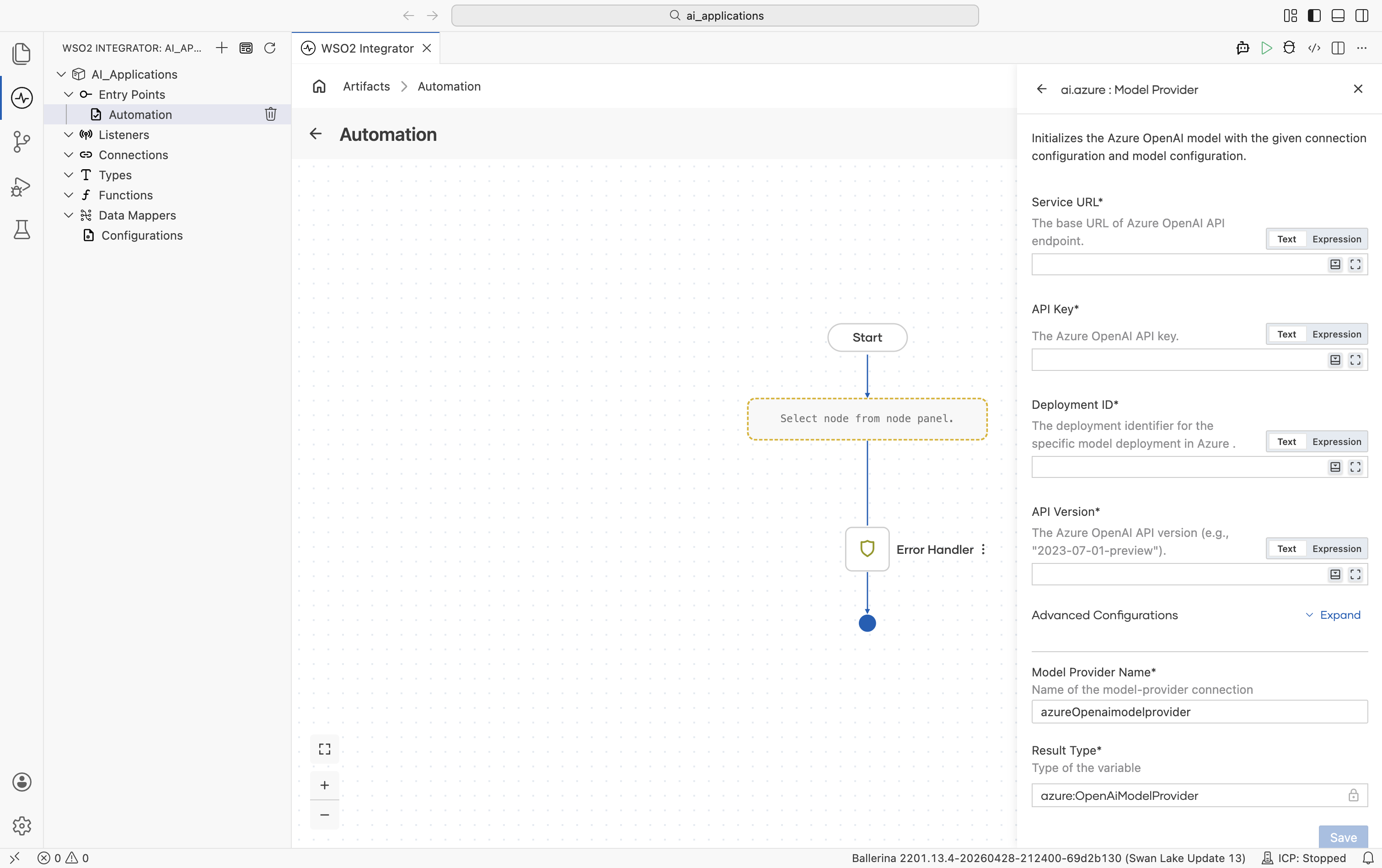Go back from Model Provider panel

point(1042,89)
